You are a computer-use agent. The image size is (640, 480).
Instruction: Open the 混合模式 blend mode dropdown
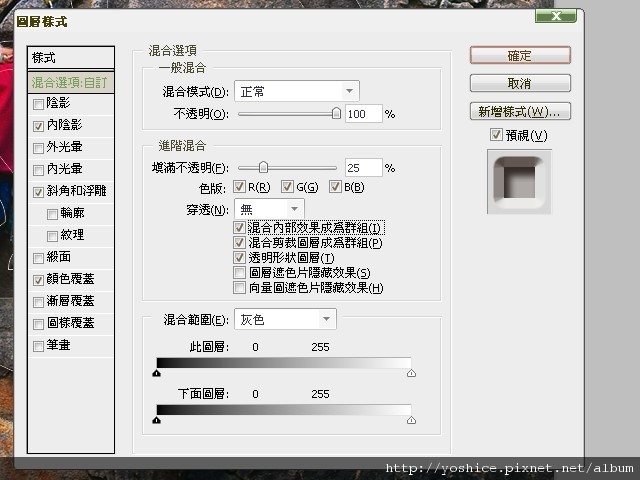pos(297,91)
